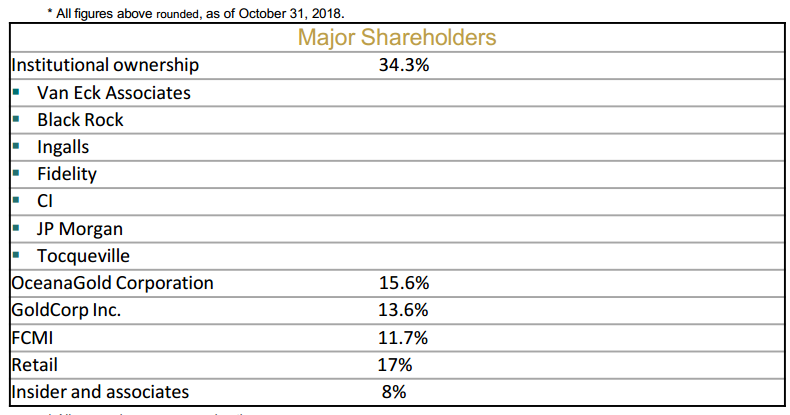The image size is (790, 415).
Task: Click the bullet icon beside Fidelity
Action: [x=18, y=173]
